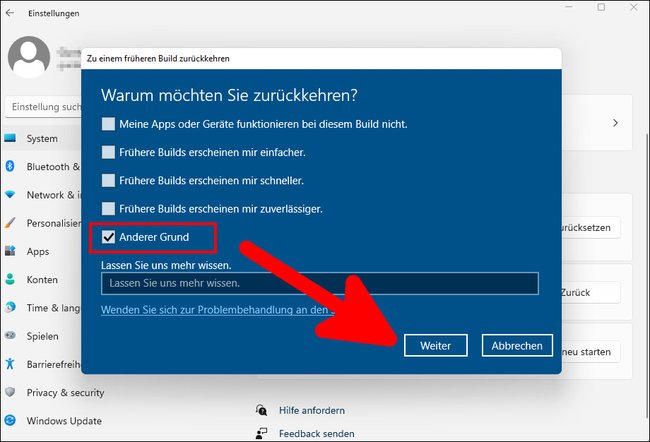Open Konten settings category
This screenshot has width=650, height=442.
(x=42, y=279)
